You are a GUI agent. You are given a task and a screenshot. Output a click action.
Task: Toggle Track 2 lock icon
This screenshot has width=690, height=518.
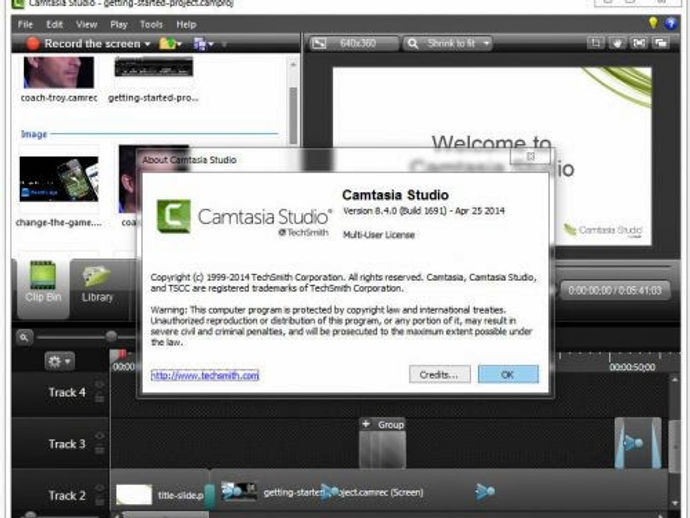pyautogui.click(x=99, y=501)
